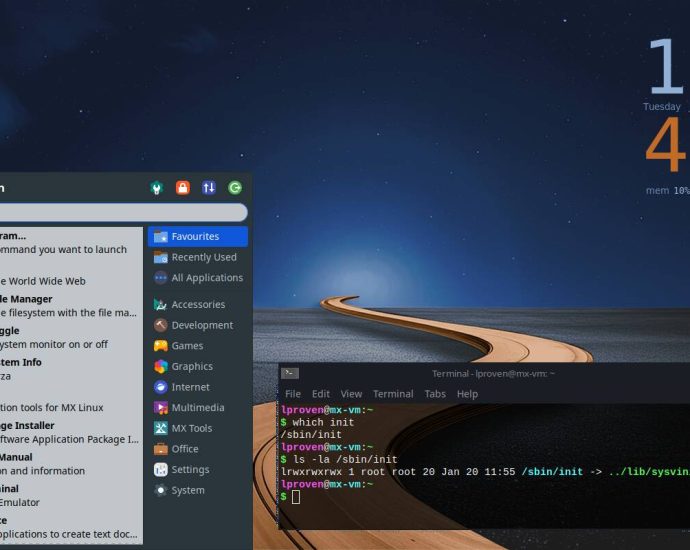This screenshot has width=690, height=550.
Task: Open the Terminal File menu
Action: [293, 394]
